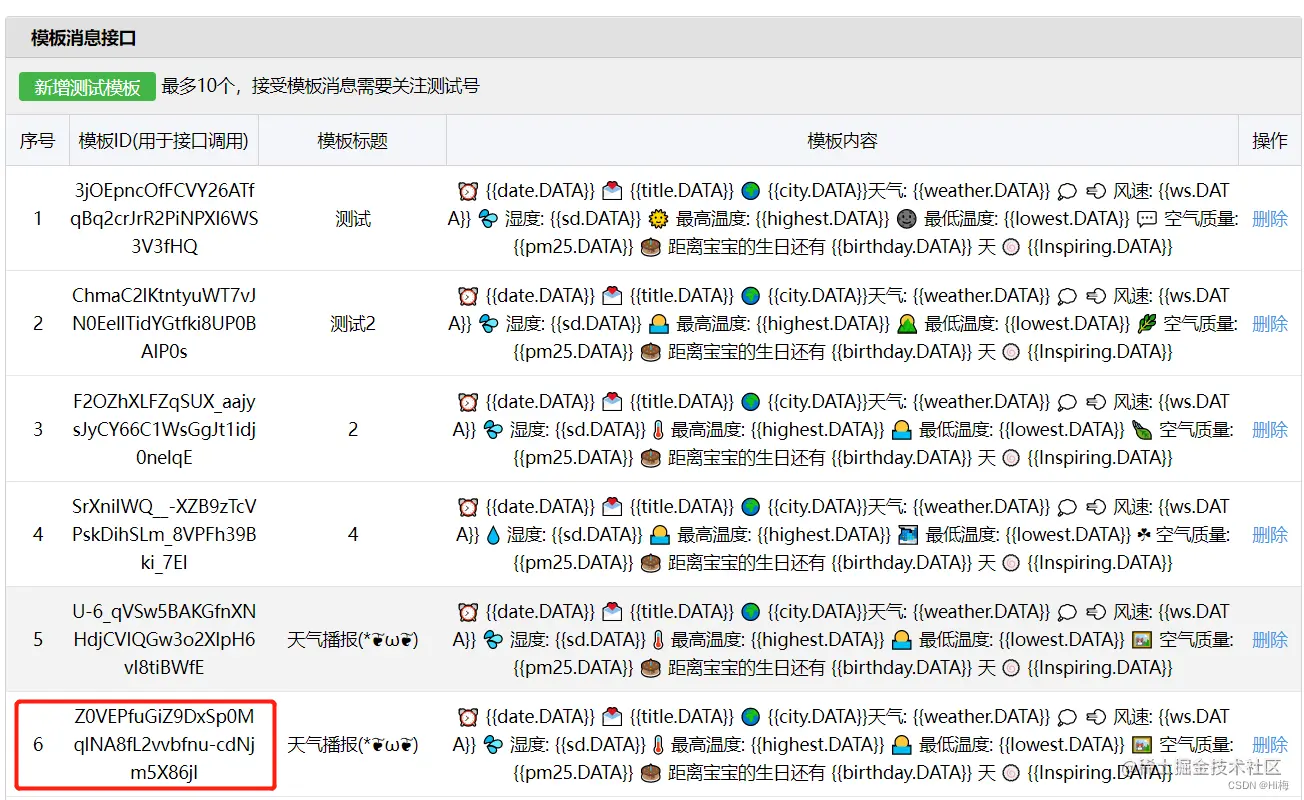Click the 新增测试模板 green button
The width and height of the screenshot is (1304, 800).
tap(87, 87)
